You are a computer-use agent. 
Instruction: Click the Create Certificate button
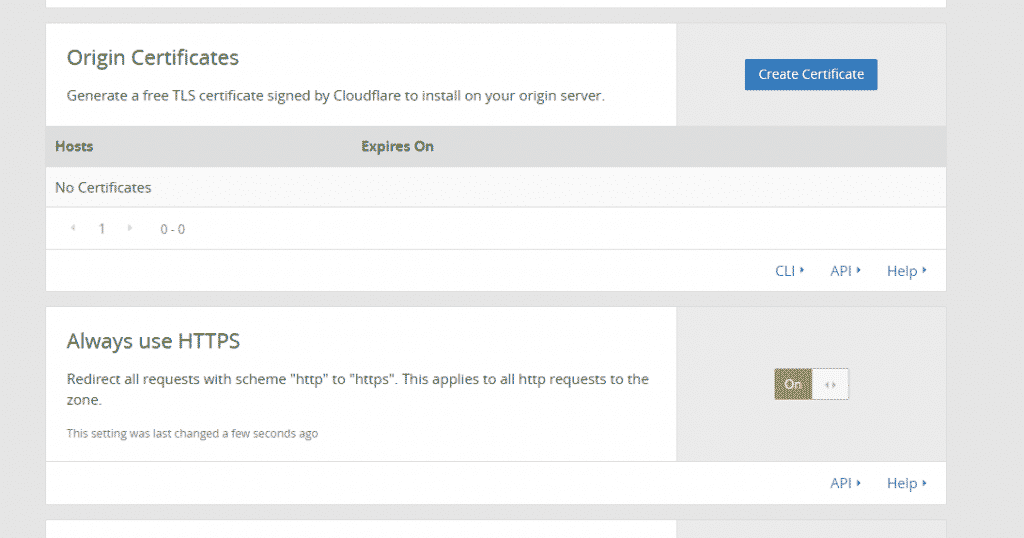click(x=810, y=74)
